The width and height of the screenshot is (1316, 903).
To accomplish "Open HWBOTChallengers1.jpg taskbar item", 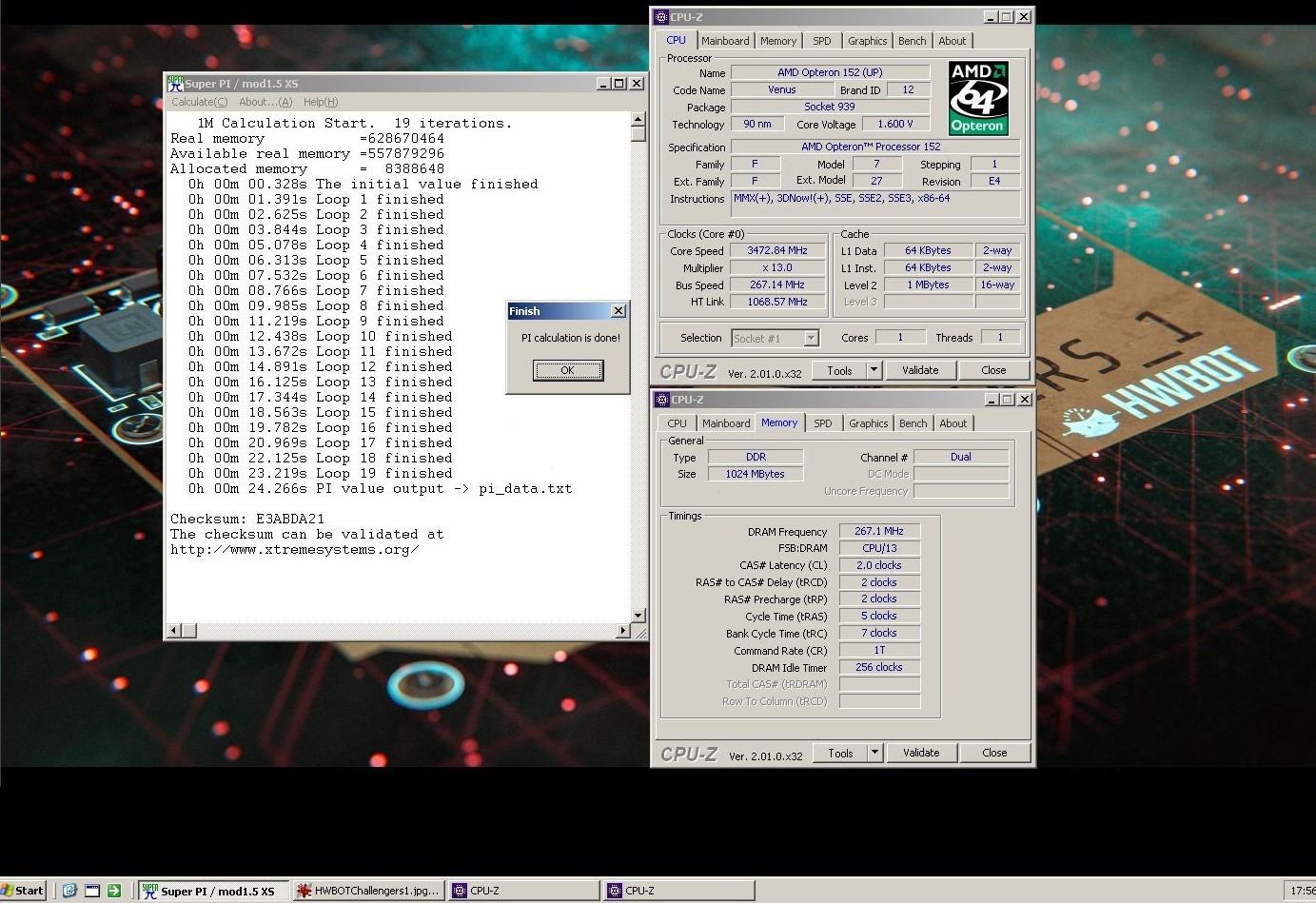I will point(368,891).
